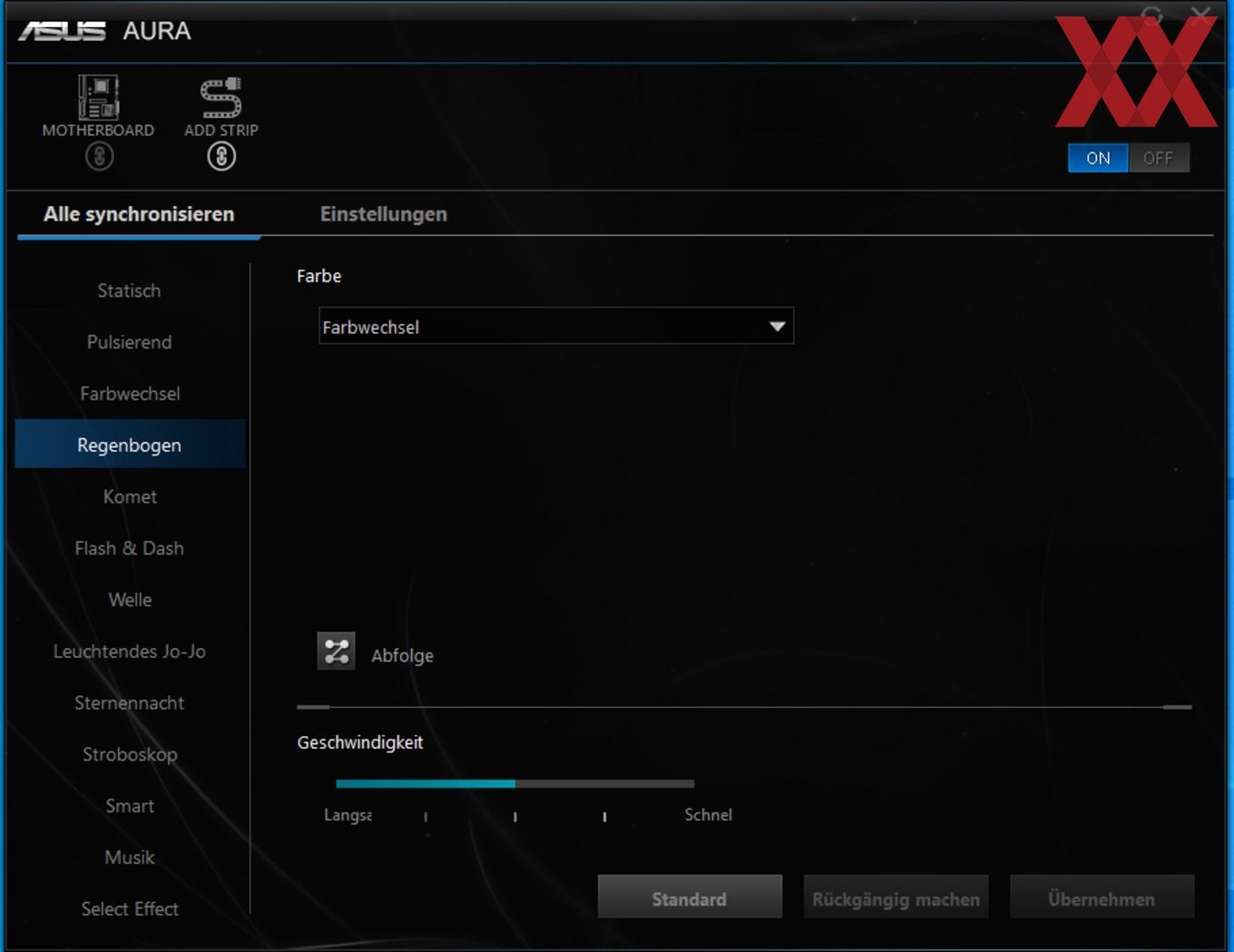Toggle the sync link under Motherboard
This screenshot has height=952, width=1234.
click(x=99, y=157)
